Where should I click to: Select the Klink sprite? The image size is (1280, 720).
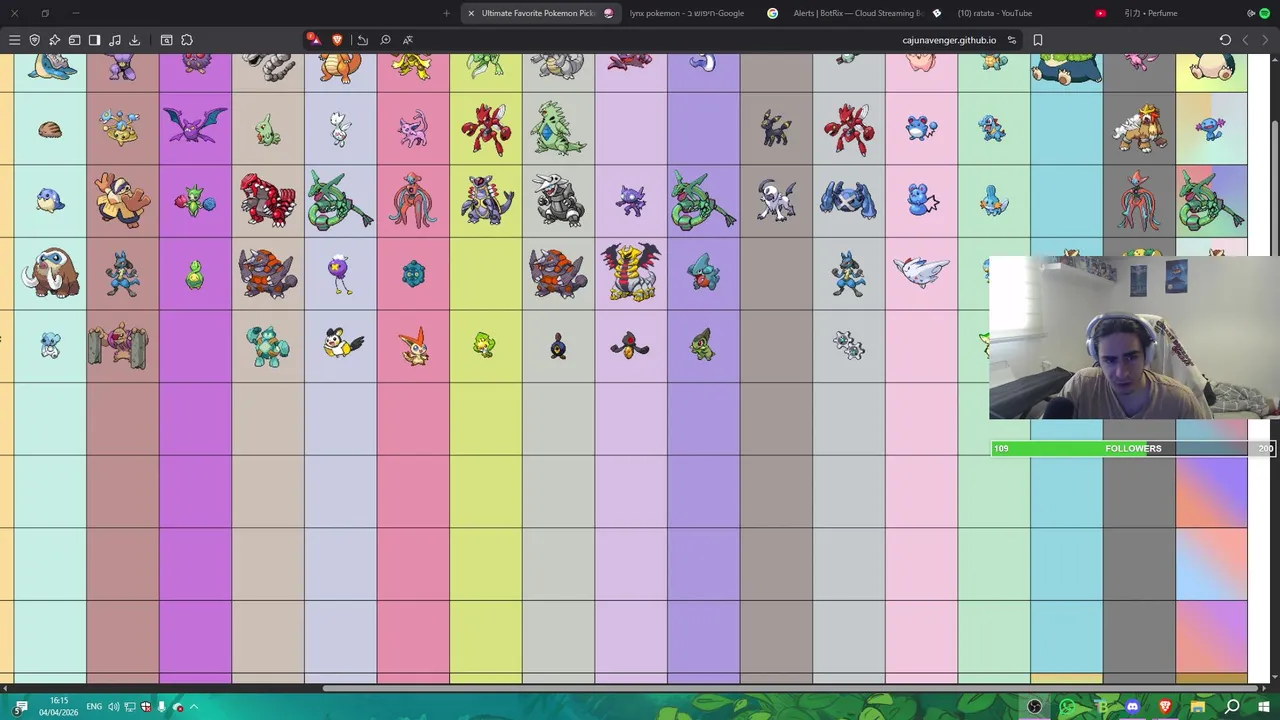(x=849, y=346)
